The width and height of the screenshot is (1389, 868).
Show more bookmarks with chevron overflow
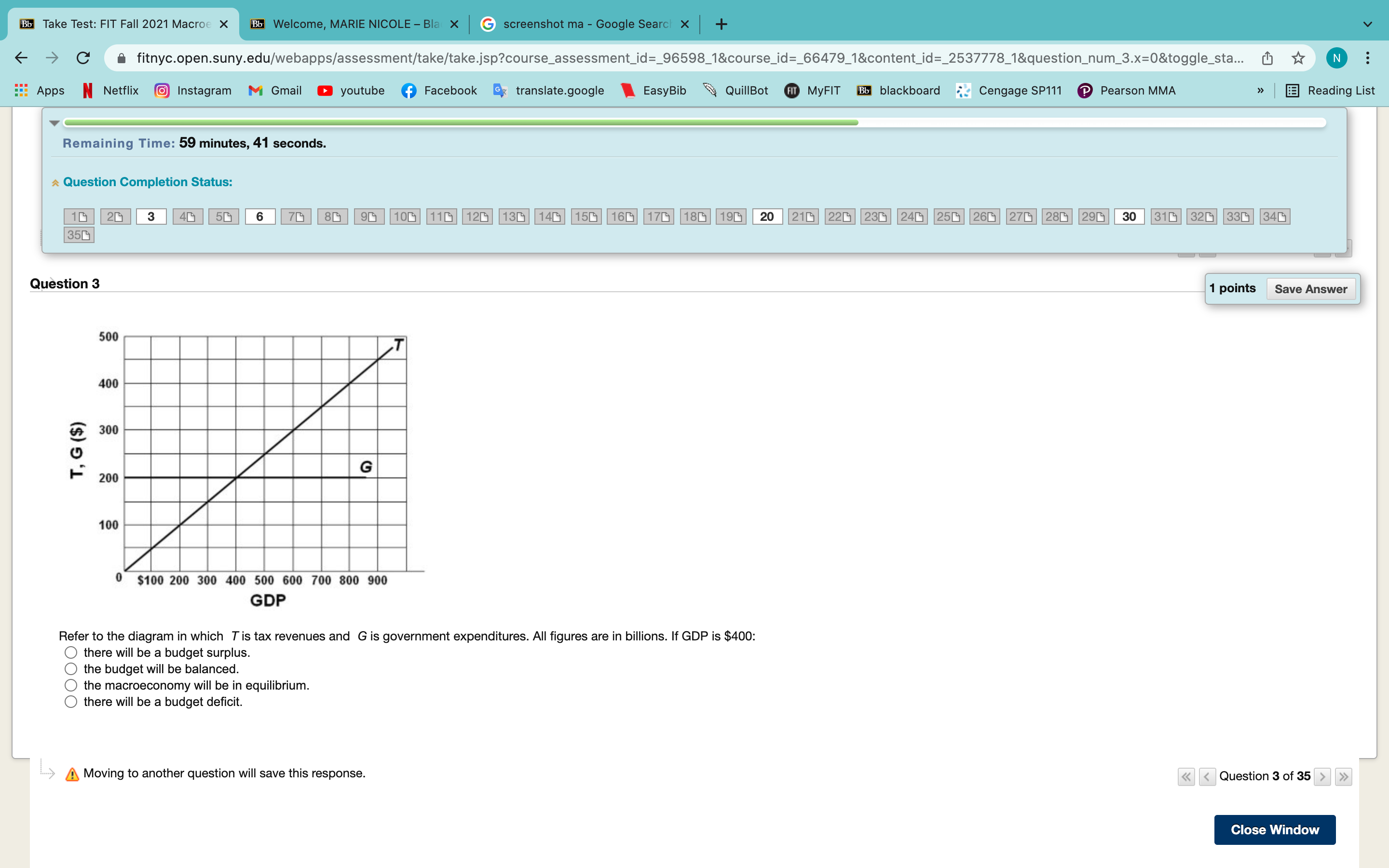pyautogui.click(x=1260, y=90)
